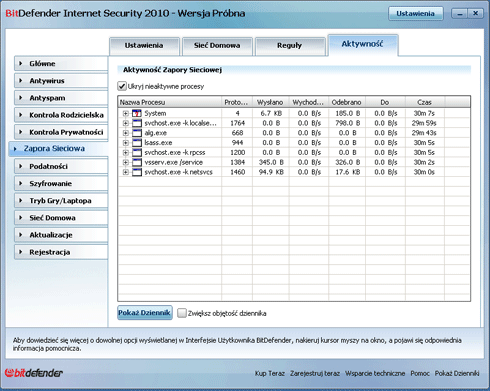Open Podatności sidebar section

click(61, 166)
